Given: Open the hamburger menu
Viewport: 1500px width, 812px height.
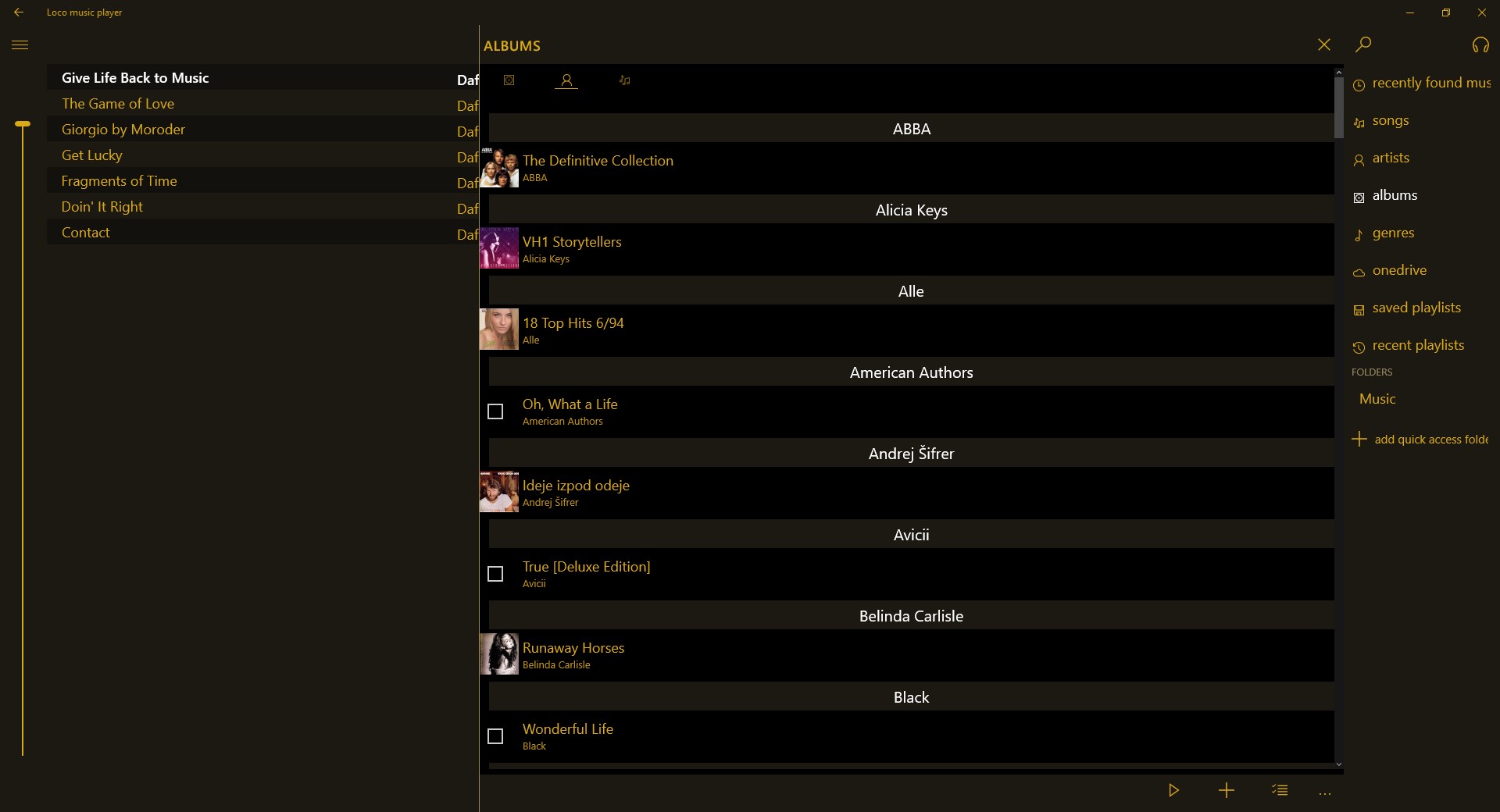Looking at the screenshot, I should (x=20, y=45).
